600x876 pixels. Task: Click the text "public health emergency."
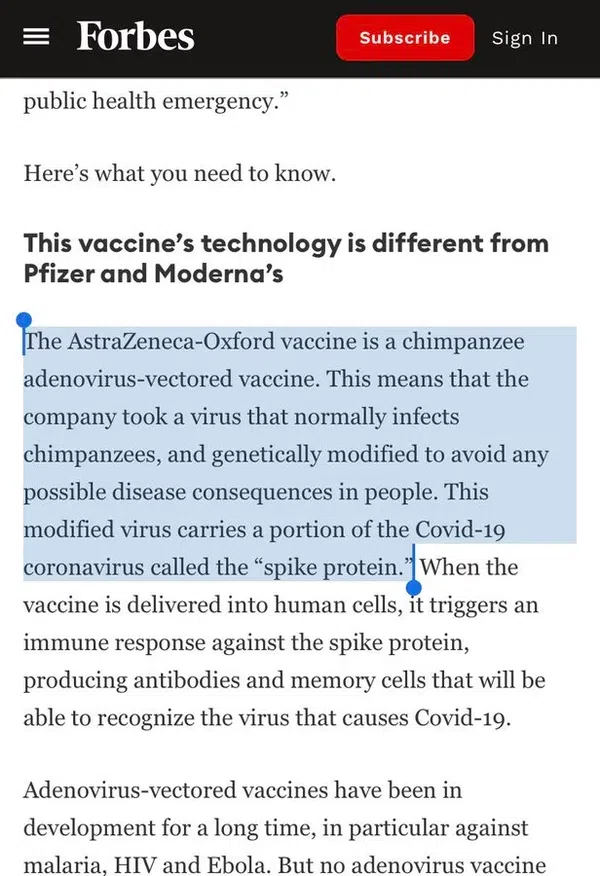pyautogui.click(x=156, y=102)
